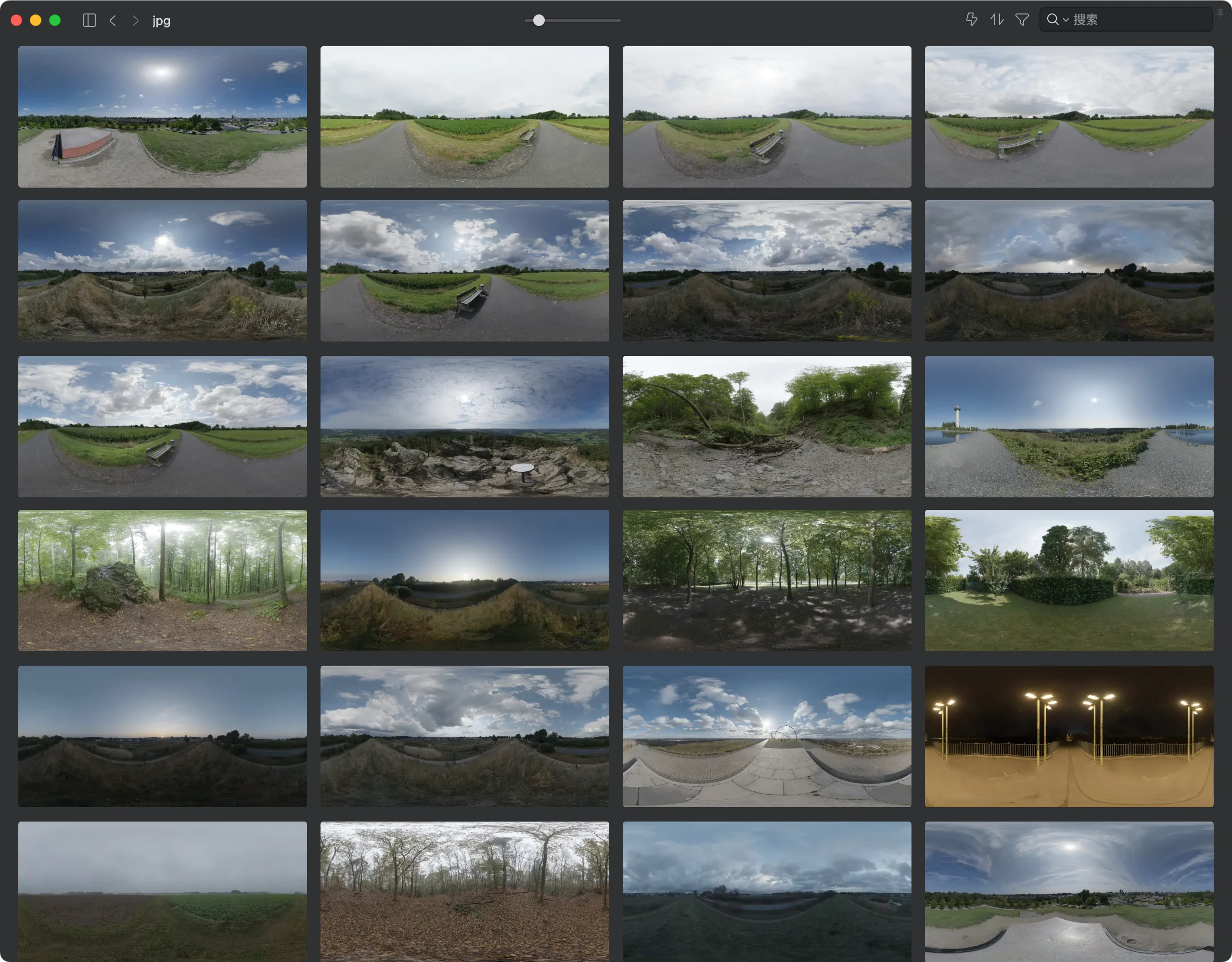This screenshot has width=1232, height=962.
Task: Click the magnifier search icon
Action: [1052, 20]
